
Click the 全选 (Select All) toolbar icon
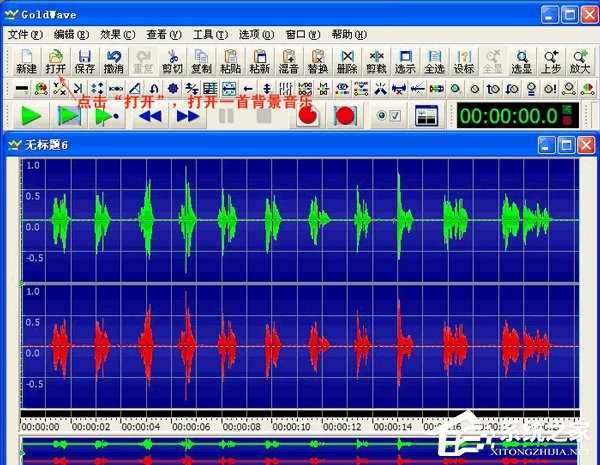tap(434, 61)
